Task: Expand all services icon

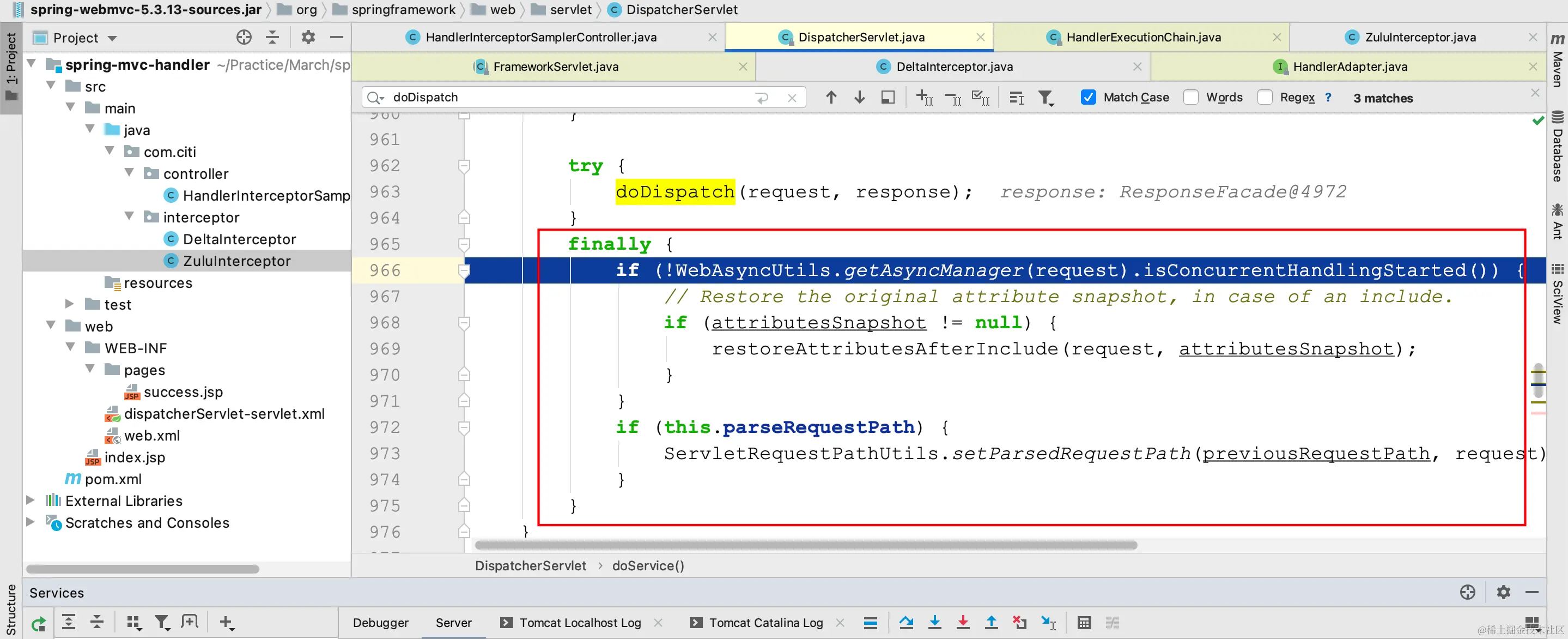Action: click(69, 622)
